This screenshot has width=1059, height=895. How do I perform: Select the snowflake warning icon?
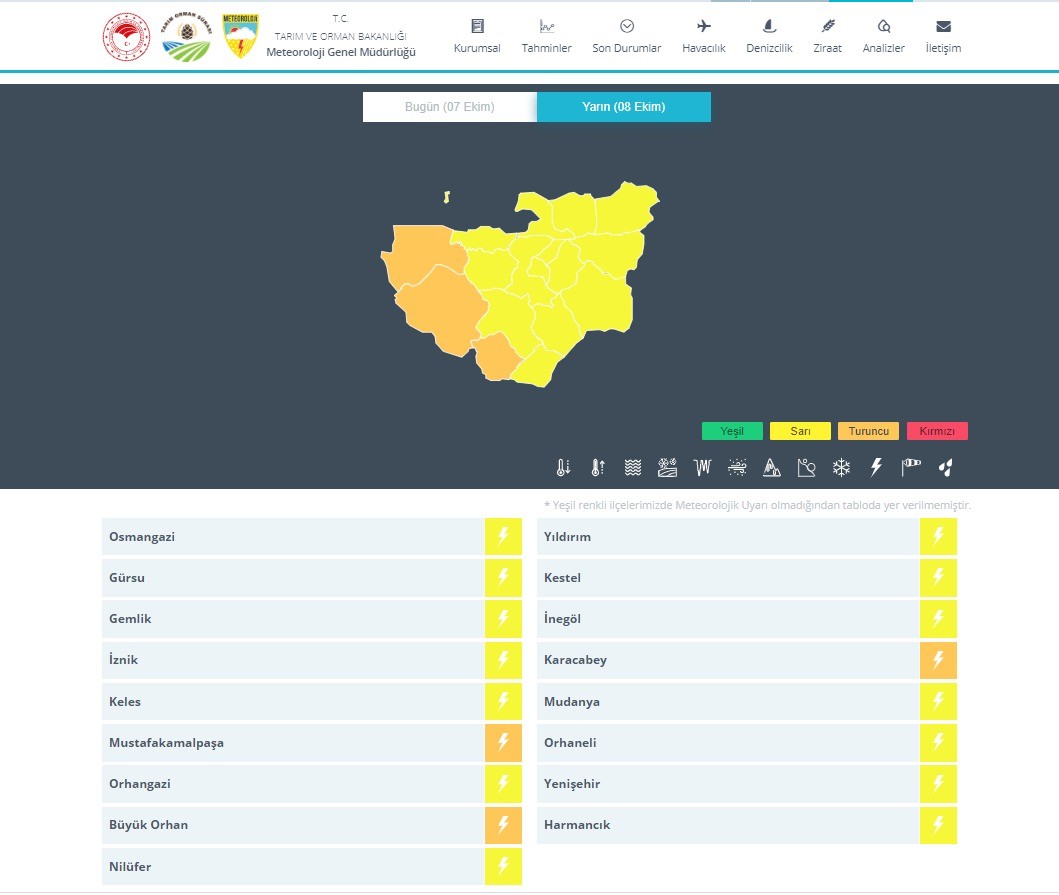[842, 467]
